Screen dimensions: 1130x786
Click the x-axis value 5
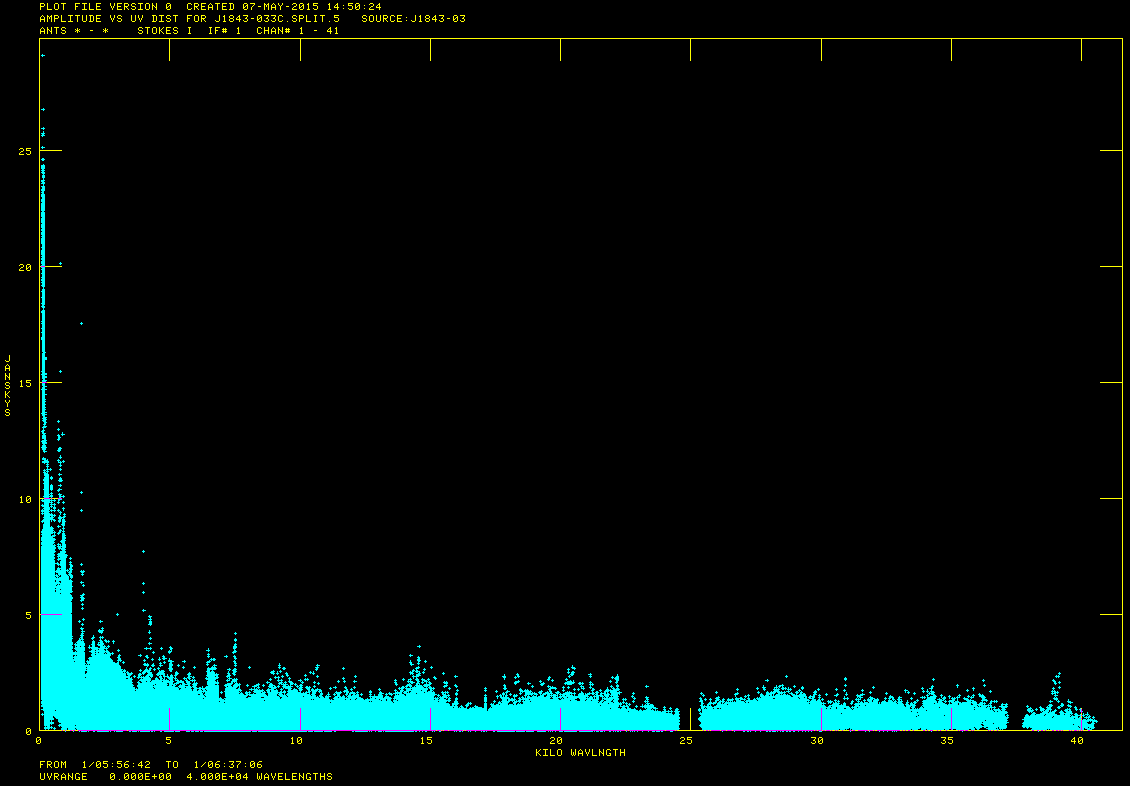tap(169, 741)
